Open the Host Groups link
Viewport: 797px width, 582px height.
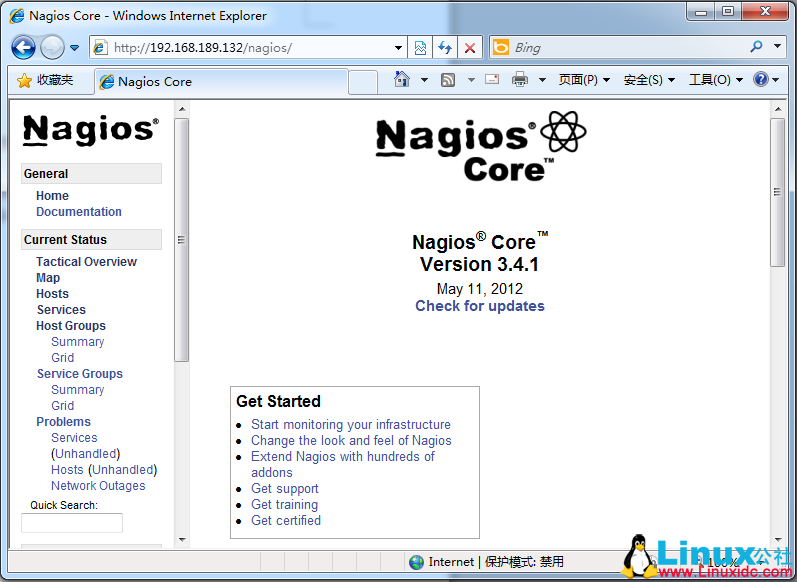(x=71, y=326)
